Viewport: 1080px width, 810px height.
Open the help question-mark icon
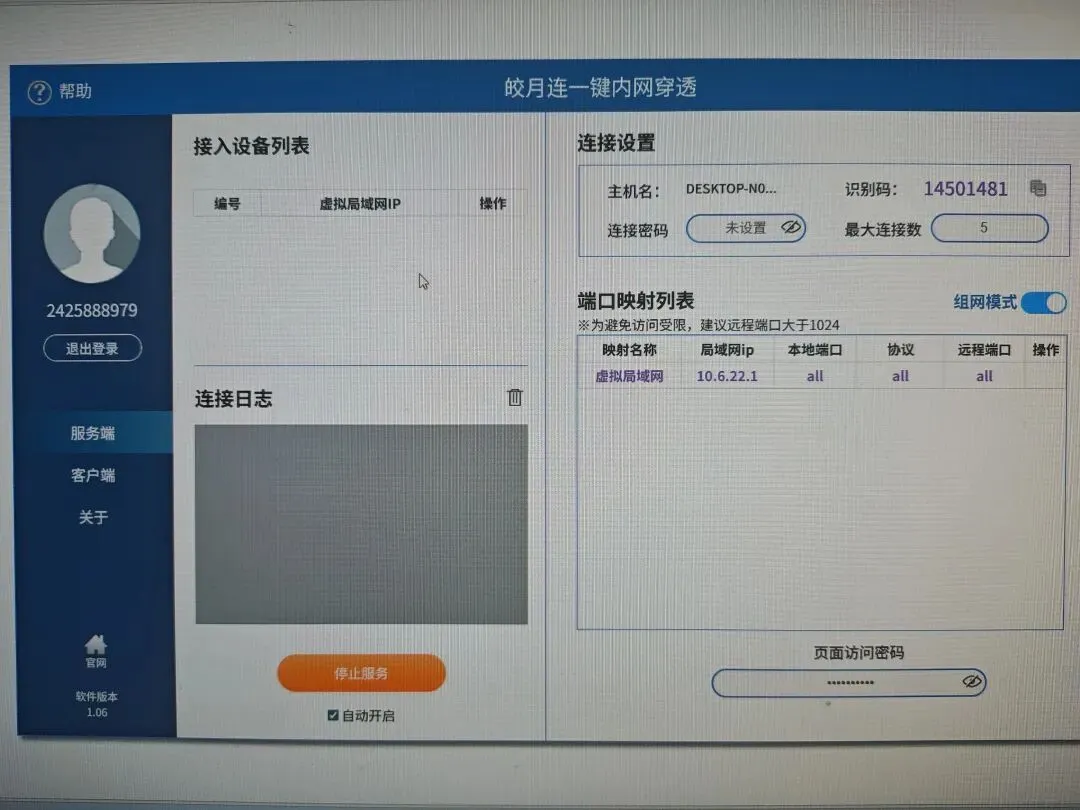39,92
